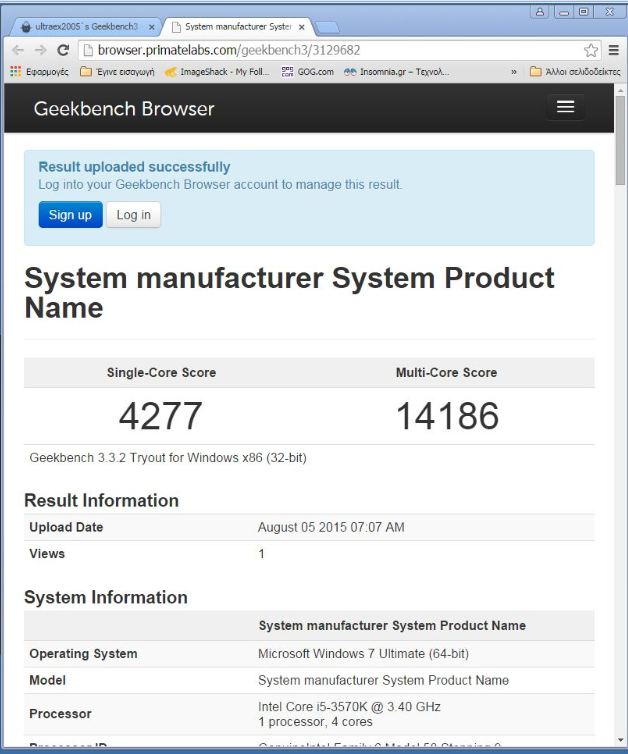628x754 pixels.
Task: Open Insomnia.gr bookmark
Action: tap(397, 72)
